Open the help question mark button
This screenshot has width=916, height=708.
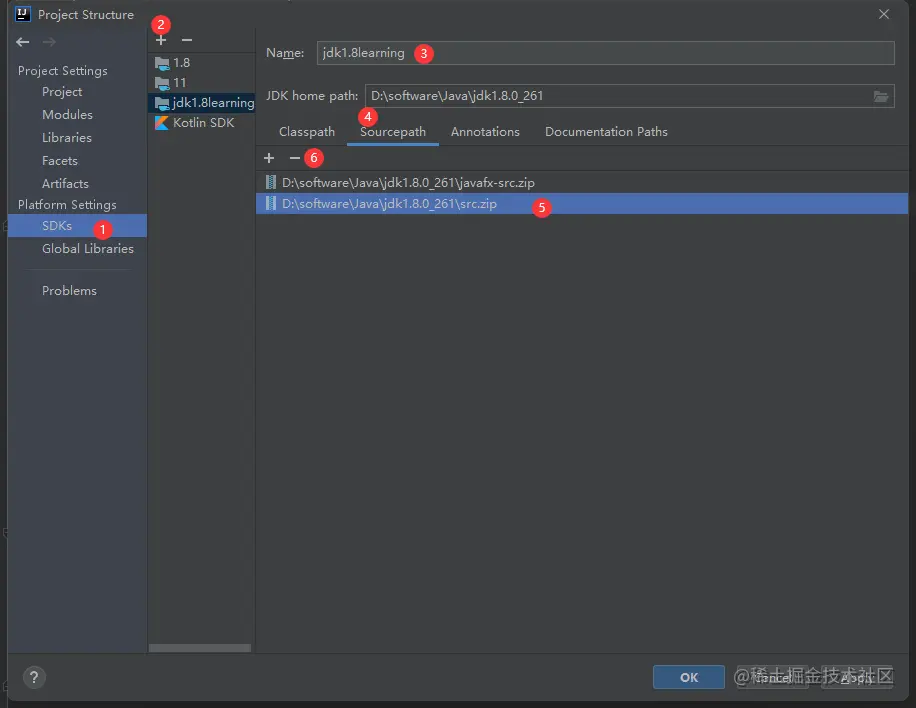coord(34,678)
